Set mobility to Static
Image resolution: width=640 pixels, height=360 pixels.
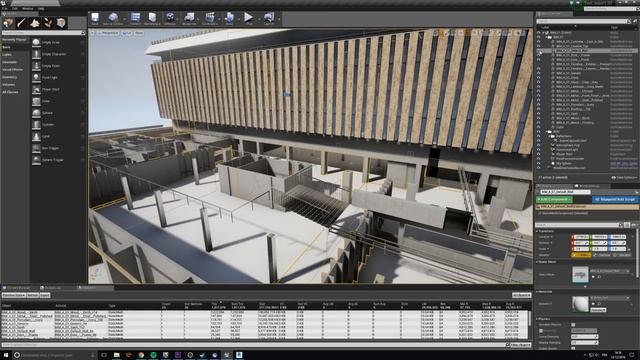pyautogui.click(x=581, y=255)
